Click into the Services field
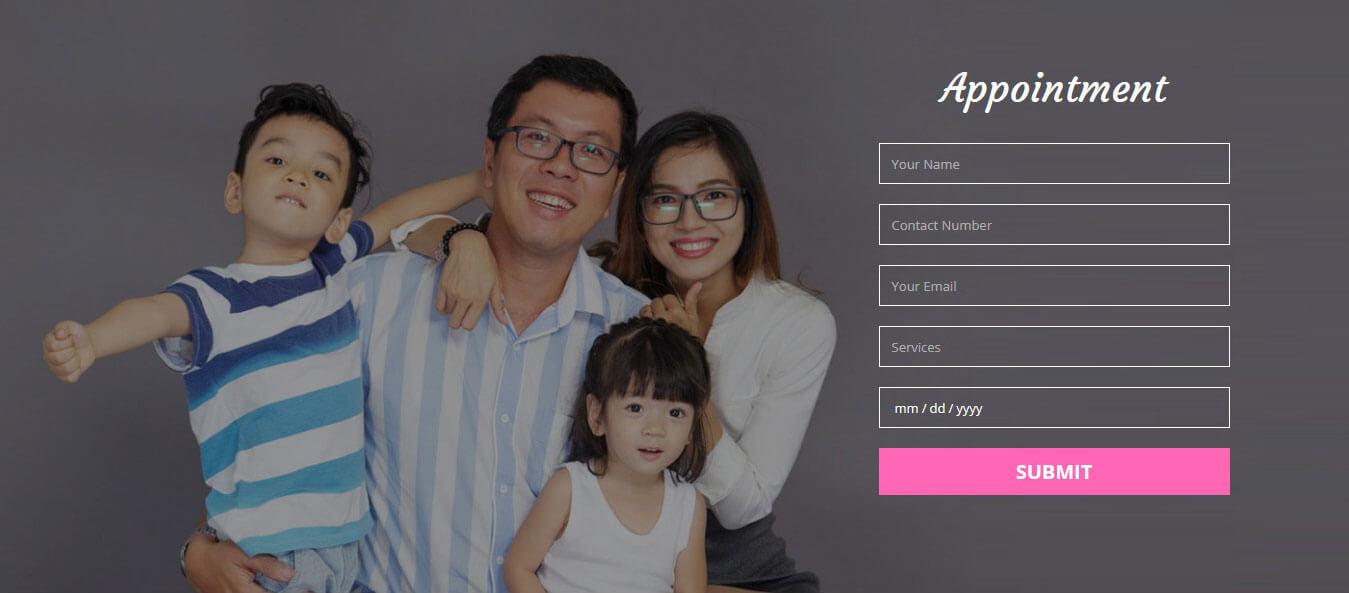 coord(1054,346)
